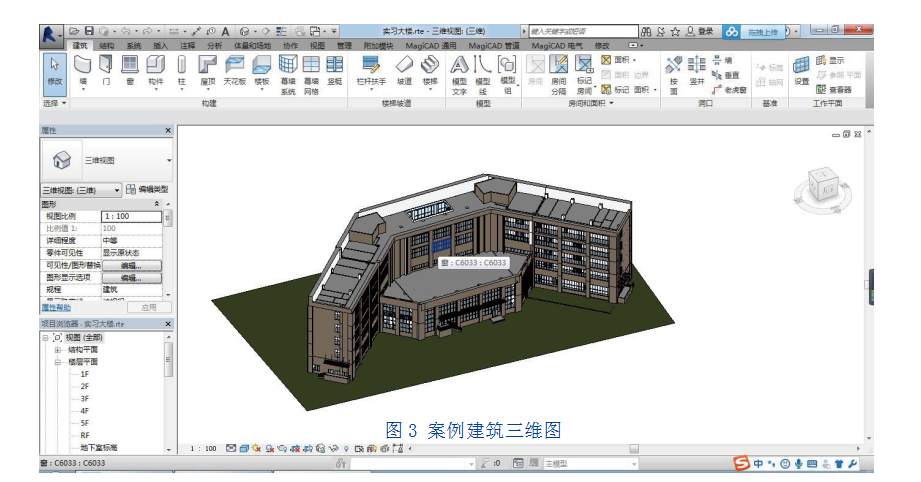Click the Text 'A' icon in quick access toolbar
The image size is (921, 482).
[225, 31]
